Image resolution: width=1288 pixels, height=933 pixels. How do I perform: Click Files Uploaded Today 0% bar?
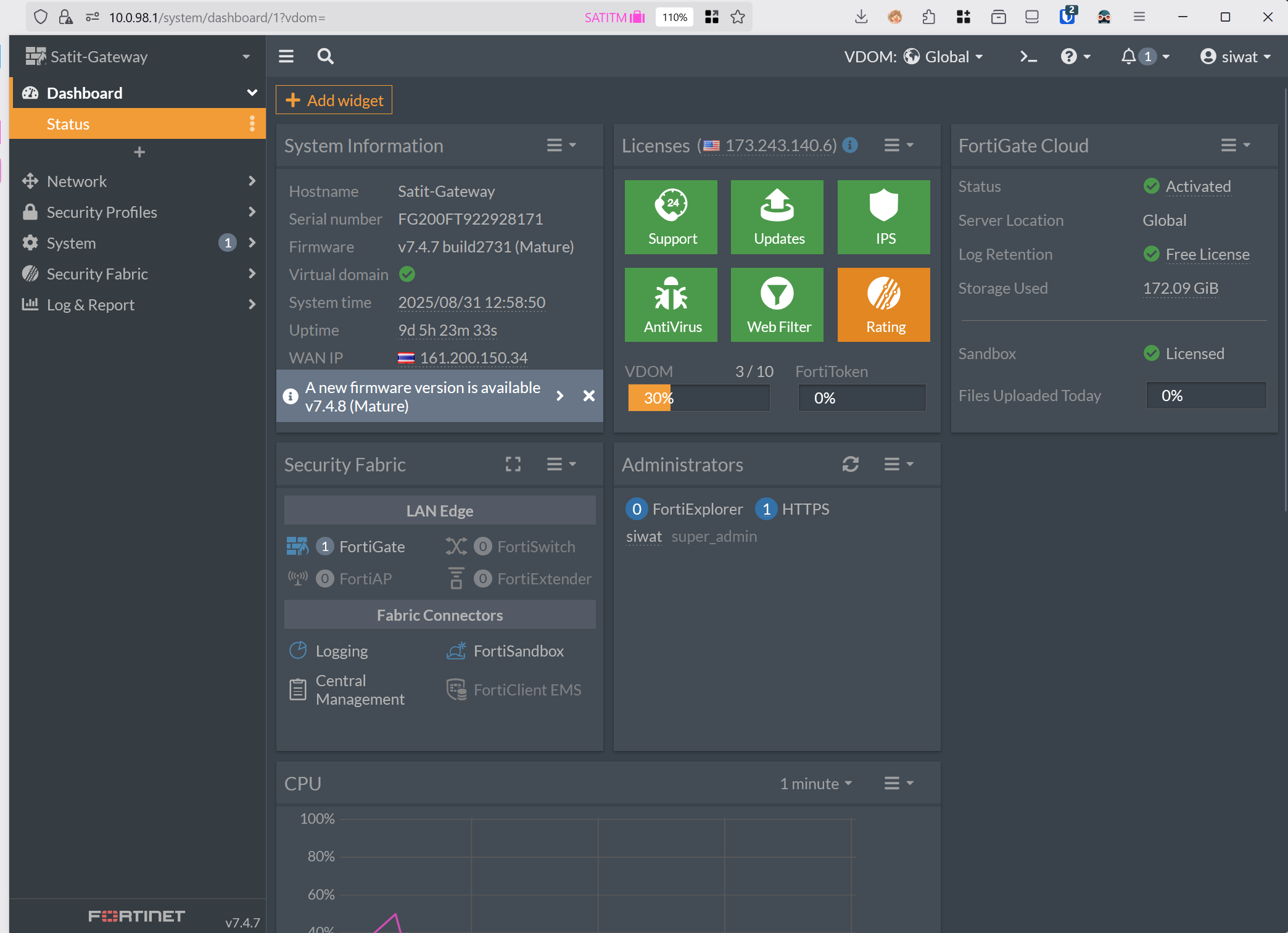(x=1207, y=396)
